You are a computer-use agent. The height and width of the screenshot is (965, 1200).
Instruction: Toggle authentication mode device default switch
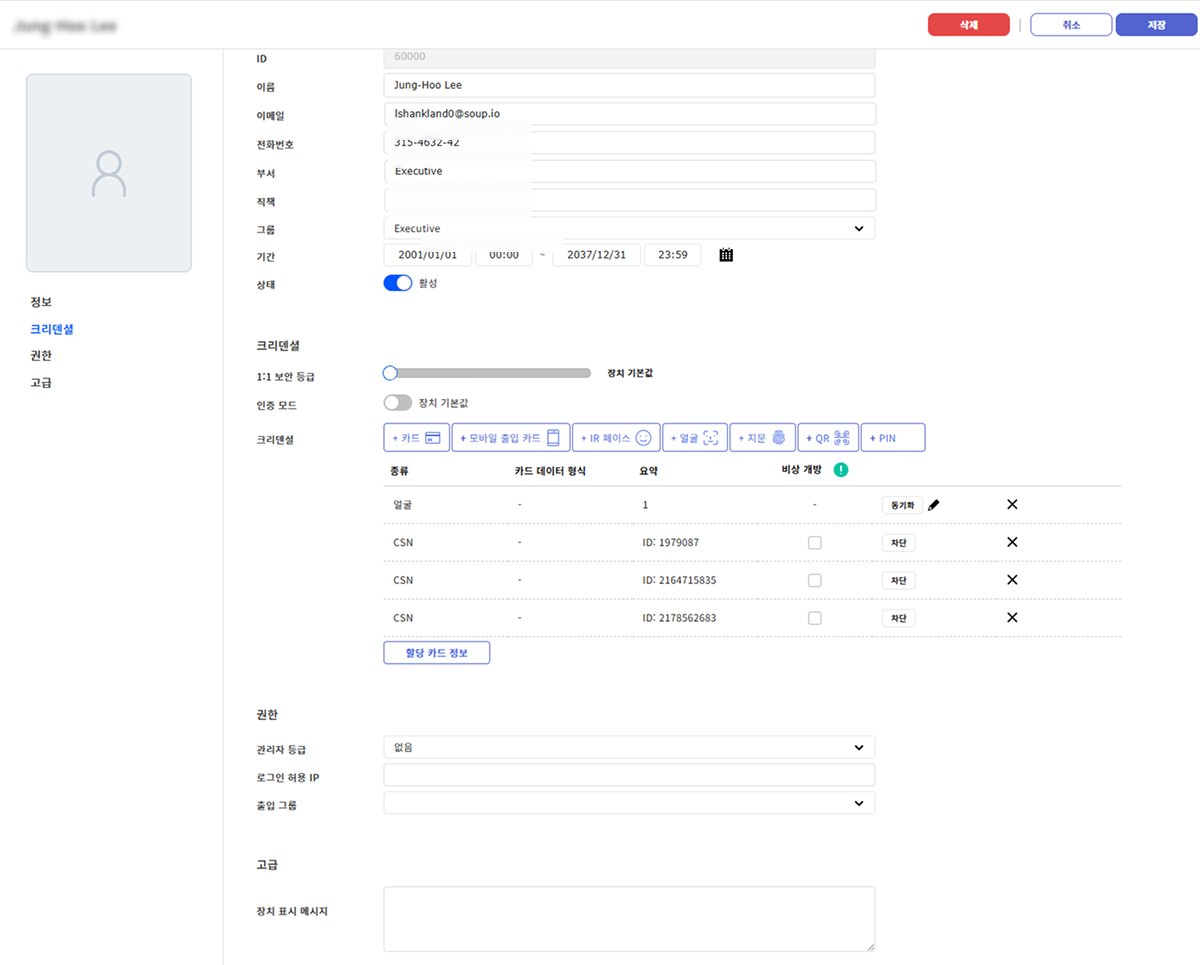(398, 402)
